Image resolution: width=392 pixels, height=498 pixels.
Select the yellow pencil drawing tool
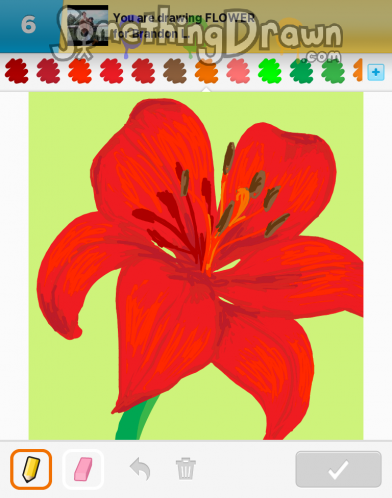31,469
